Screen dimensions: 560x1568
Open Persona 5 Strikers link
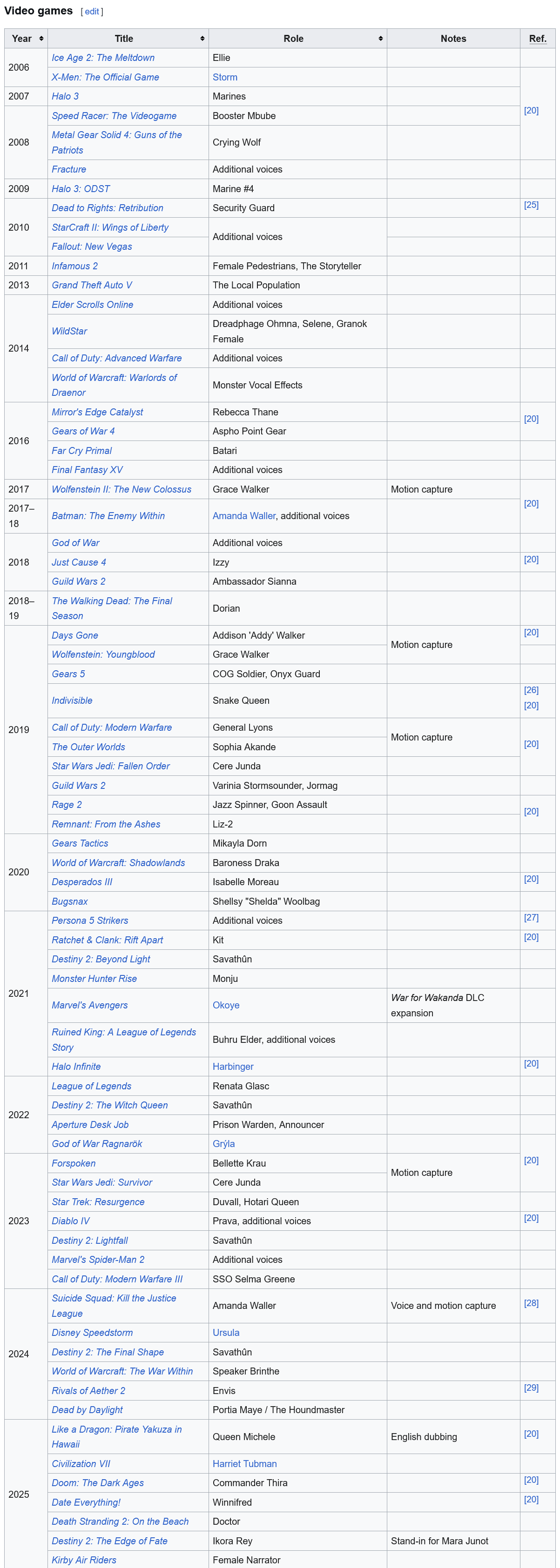point(90,921)
